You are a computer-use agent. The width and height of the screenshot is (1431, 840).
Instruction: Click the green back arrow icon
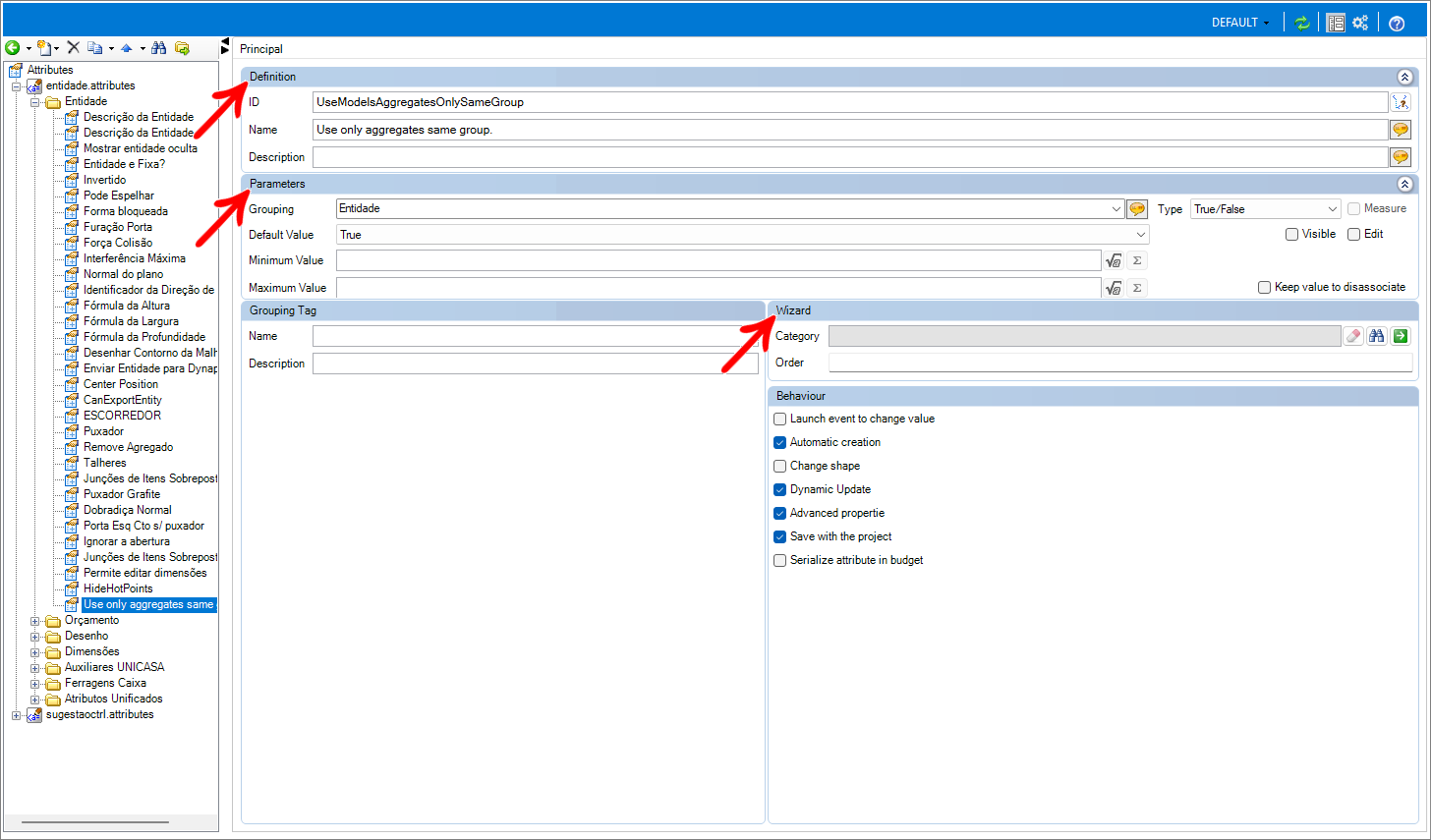click(13, 48)
